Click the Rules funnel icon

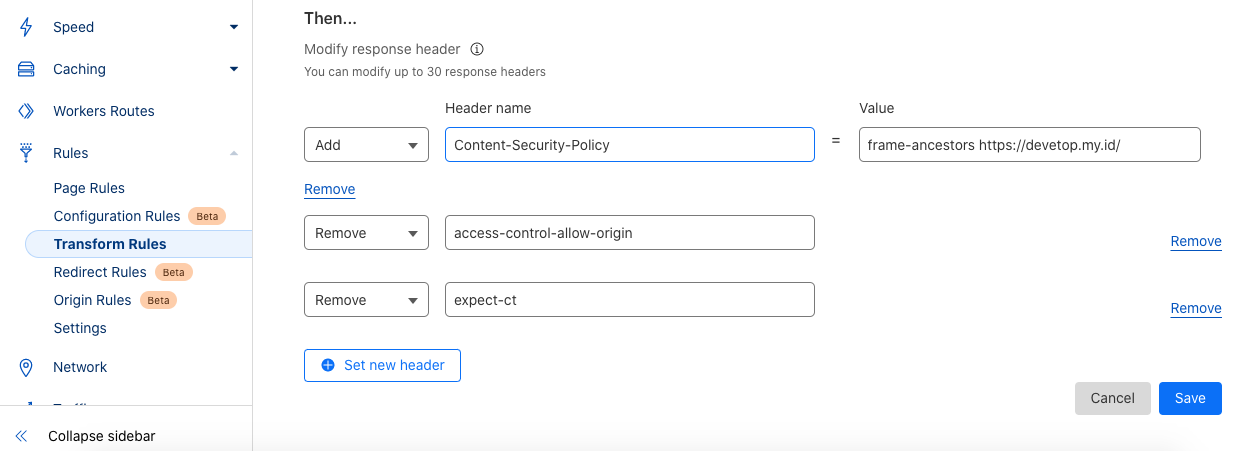point(26,153)
